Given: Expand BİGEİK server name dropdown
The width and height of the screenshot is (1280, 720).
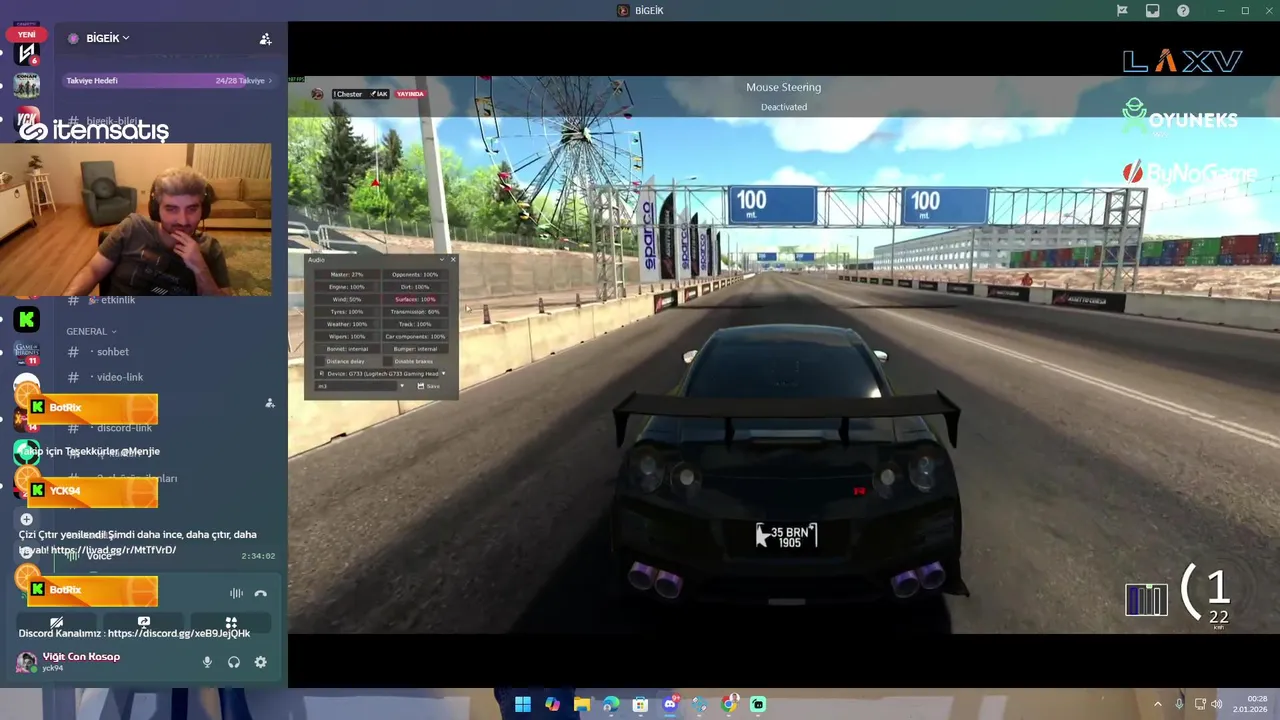Looking at the screenshot, I should click(126, 38).
